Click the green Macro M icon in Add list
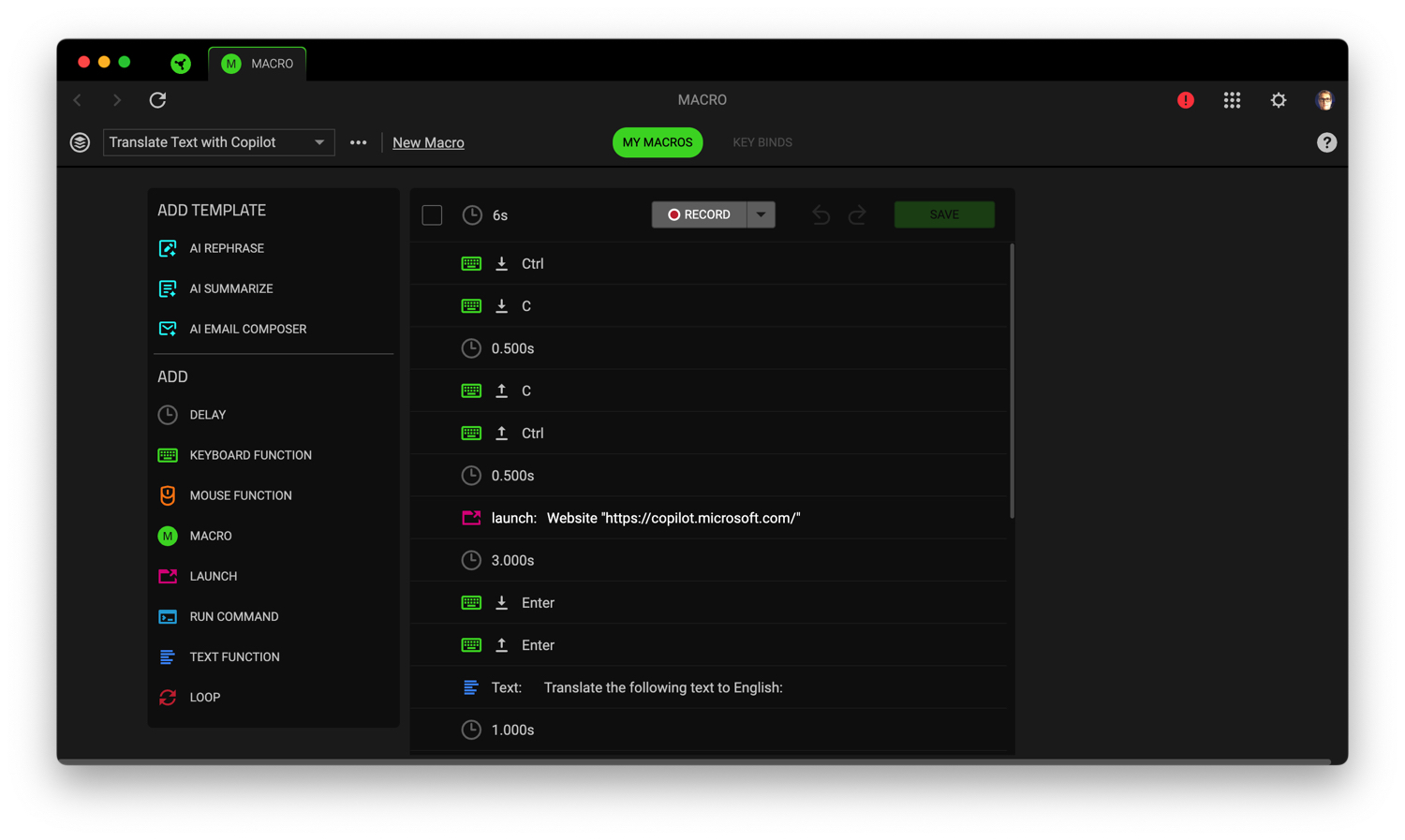This screenshot has width=1405, height=840. click(168, 536)
